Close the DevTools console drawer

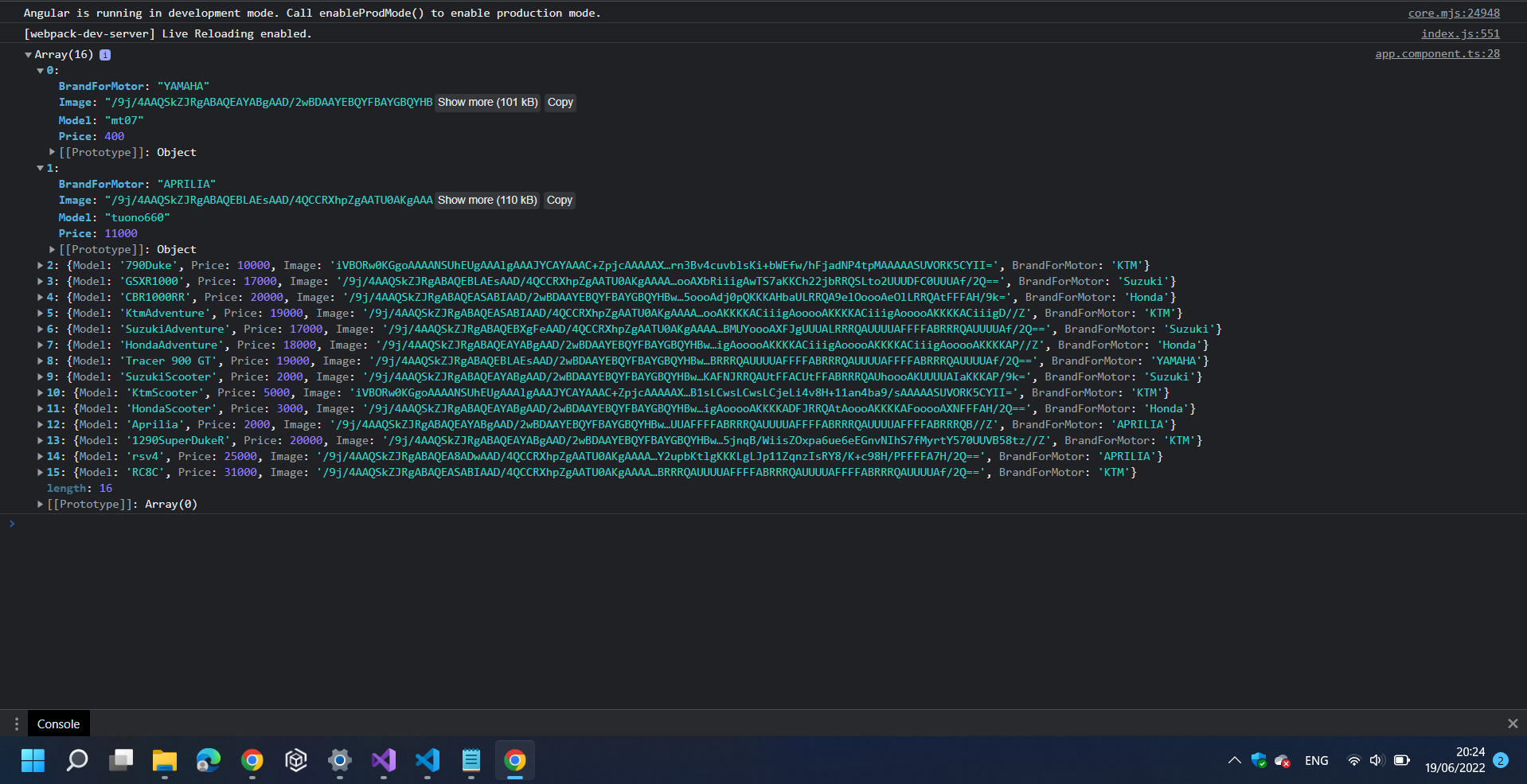pyautogui.click(x=1513, y=724)
